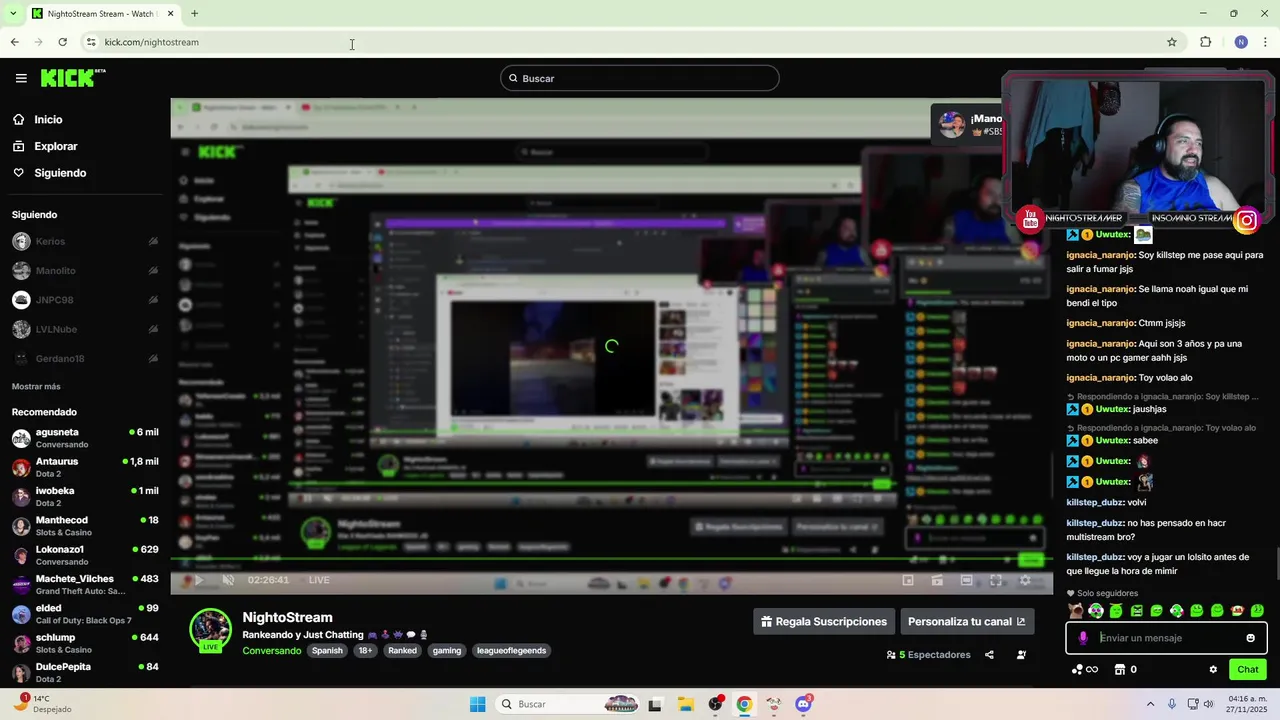Open a new Chrome tab

194,13
